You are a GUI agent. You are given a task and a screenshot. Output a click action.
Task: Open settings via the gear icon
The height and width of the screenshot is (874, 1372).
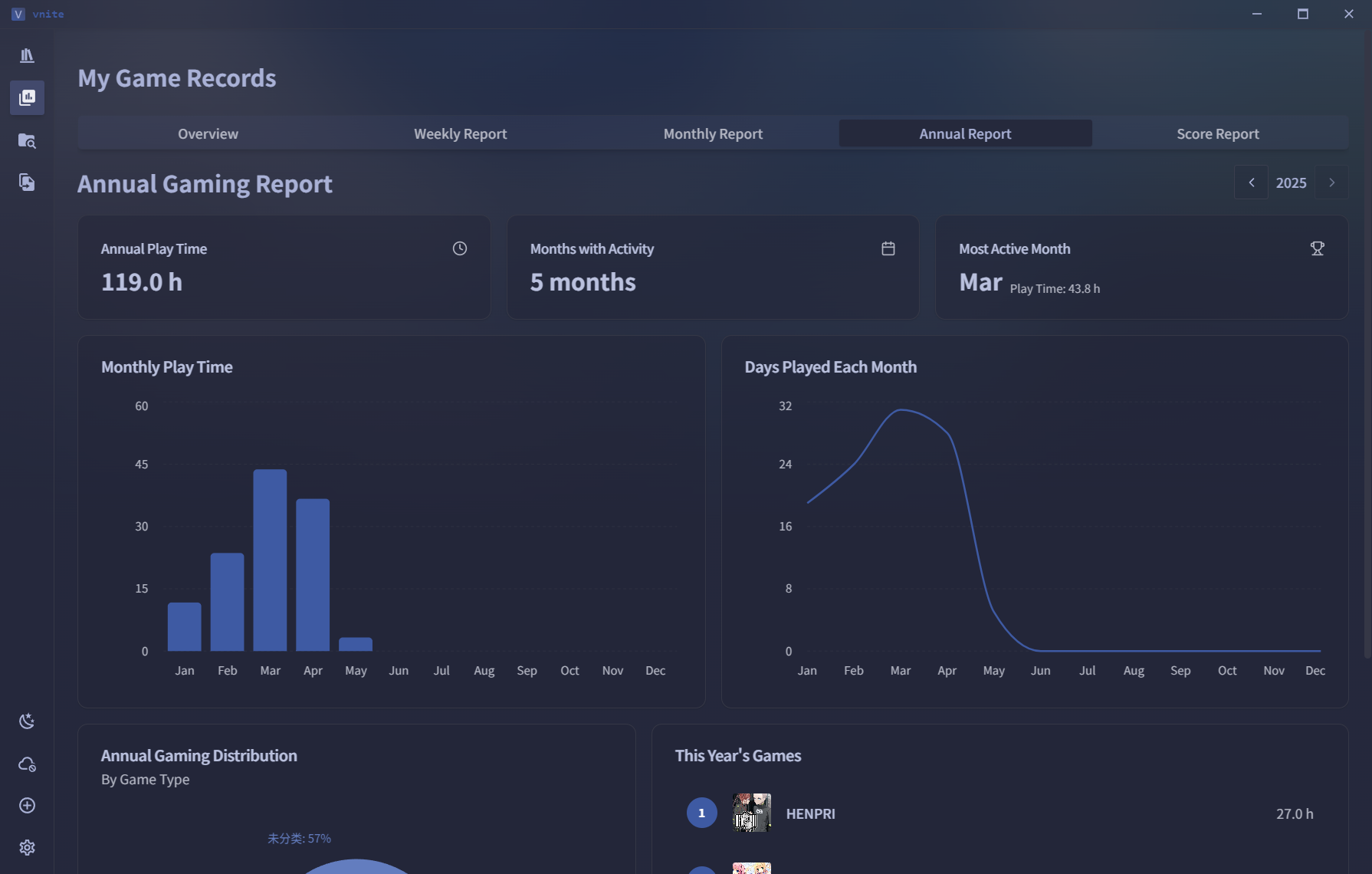(27, 847)
